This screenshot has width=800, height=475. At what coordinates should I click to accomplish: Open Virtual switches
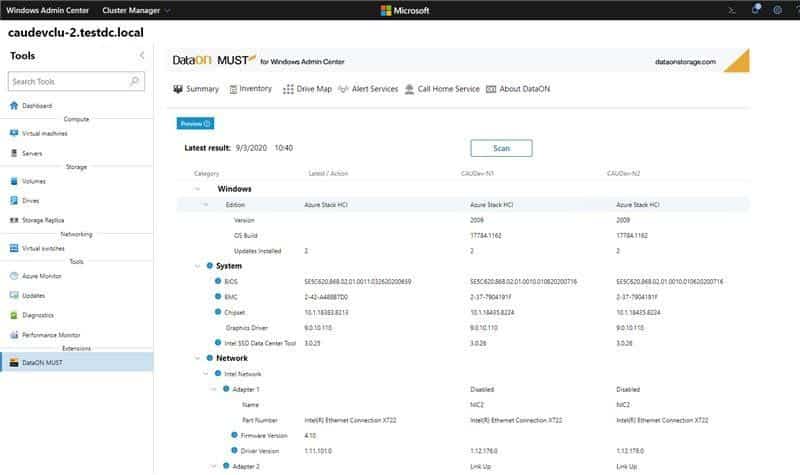(37, 248)
